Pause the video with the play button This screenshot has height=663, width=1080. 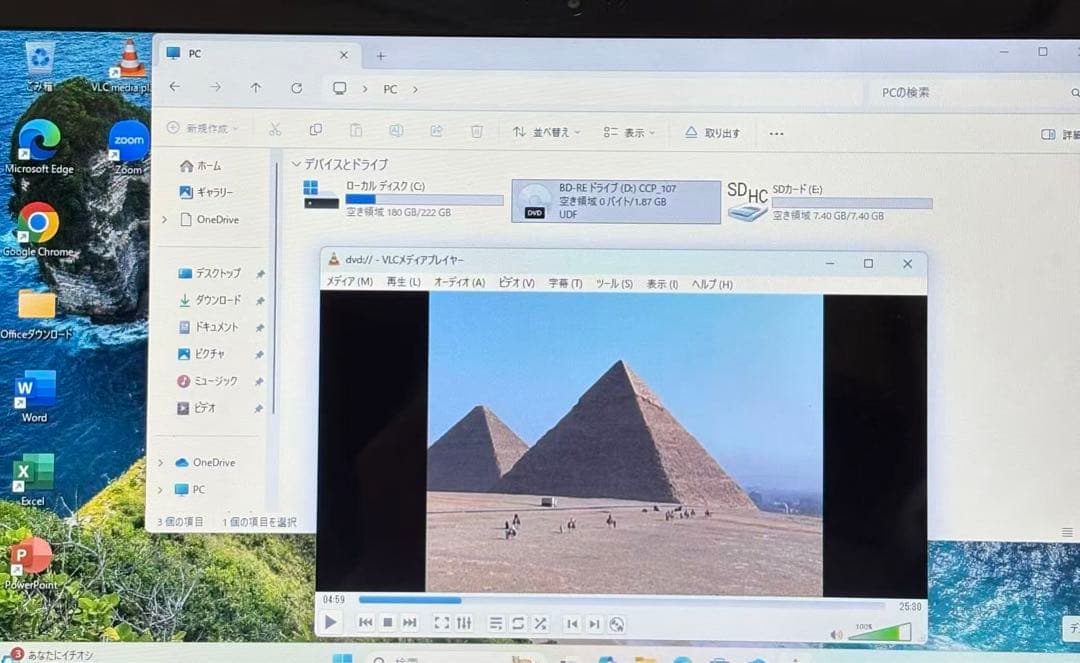pyautogui.click(x=331, y=623)
